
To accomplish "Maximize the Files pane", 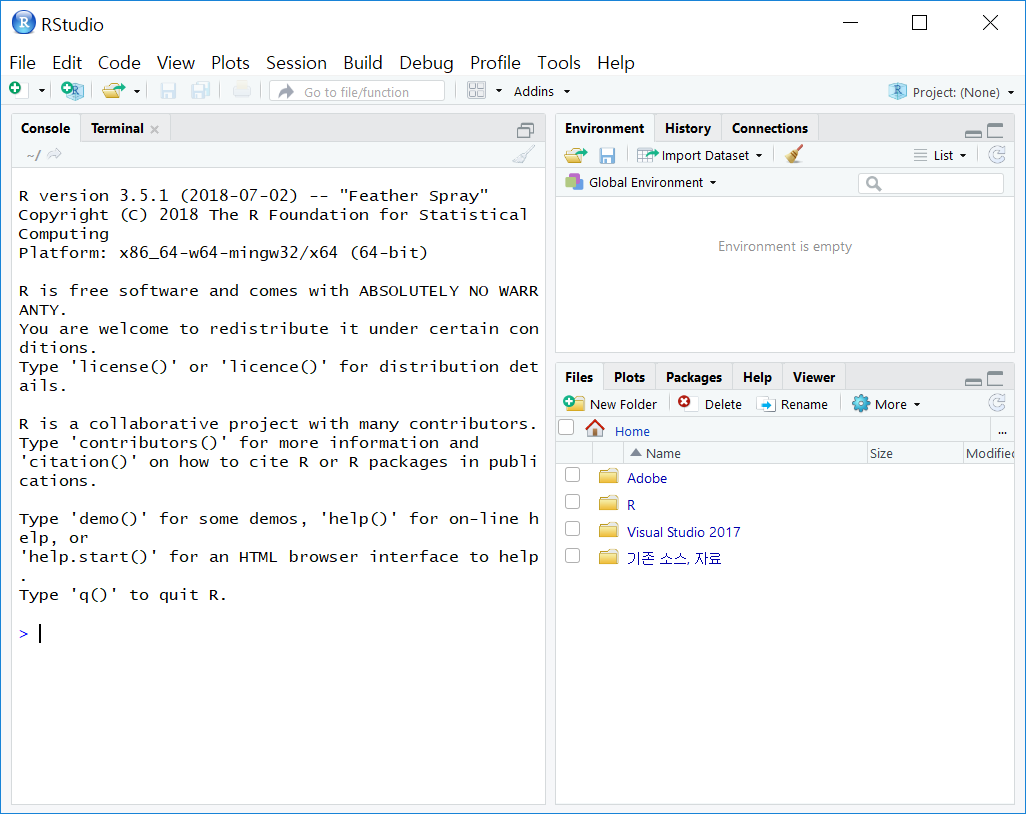I will pos(995,379).
